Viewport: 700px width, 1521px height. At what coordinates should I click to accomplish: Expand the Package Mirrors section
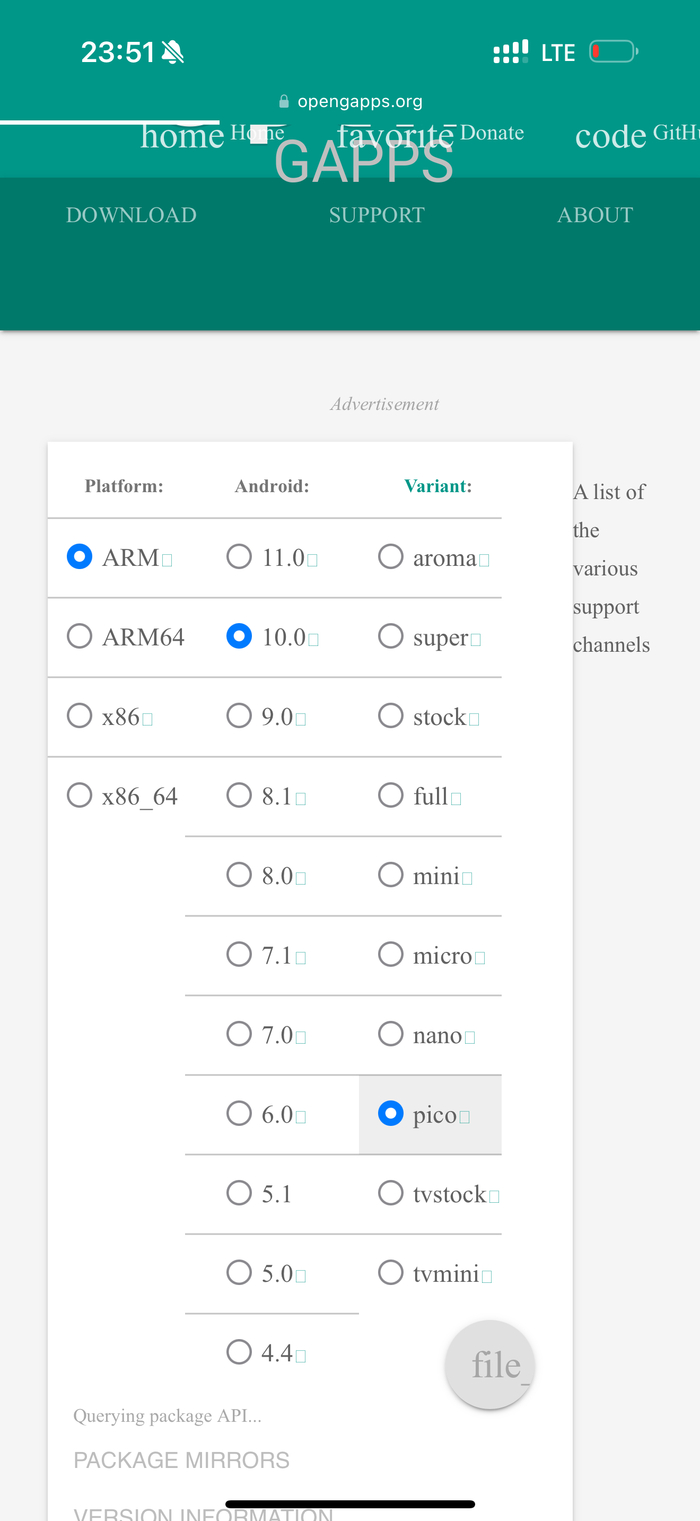click(181, 1460)
